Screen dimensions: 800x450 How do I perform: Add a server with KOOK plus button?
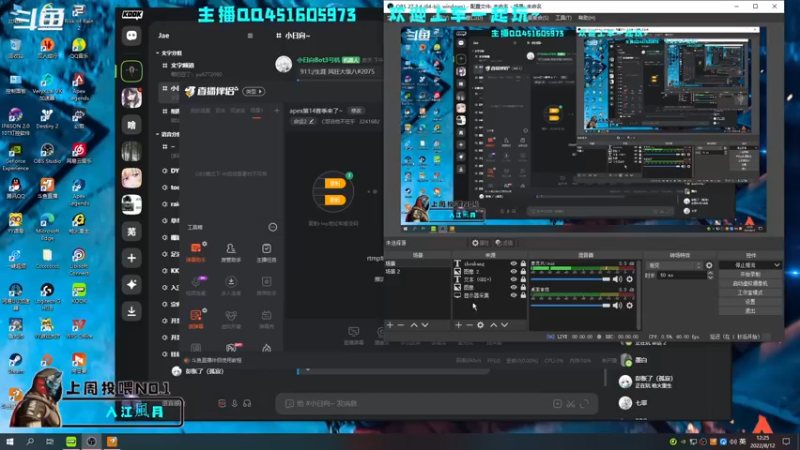coord(132,258)
